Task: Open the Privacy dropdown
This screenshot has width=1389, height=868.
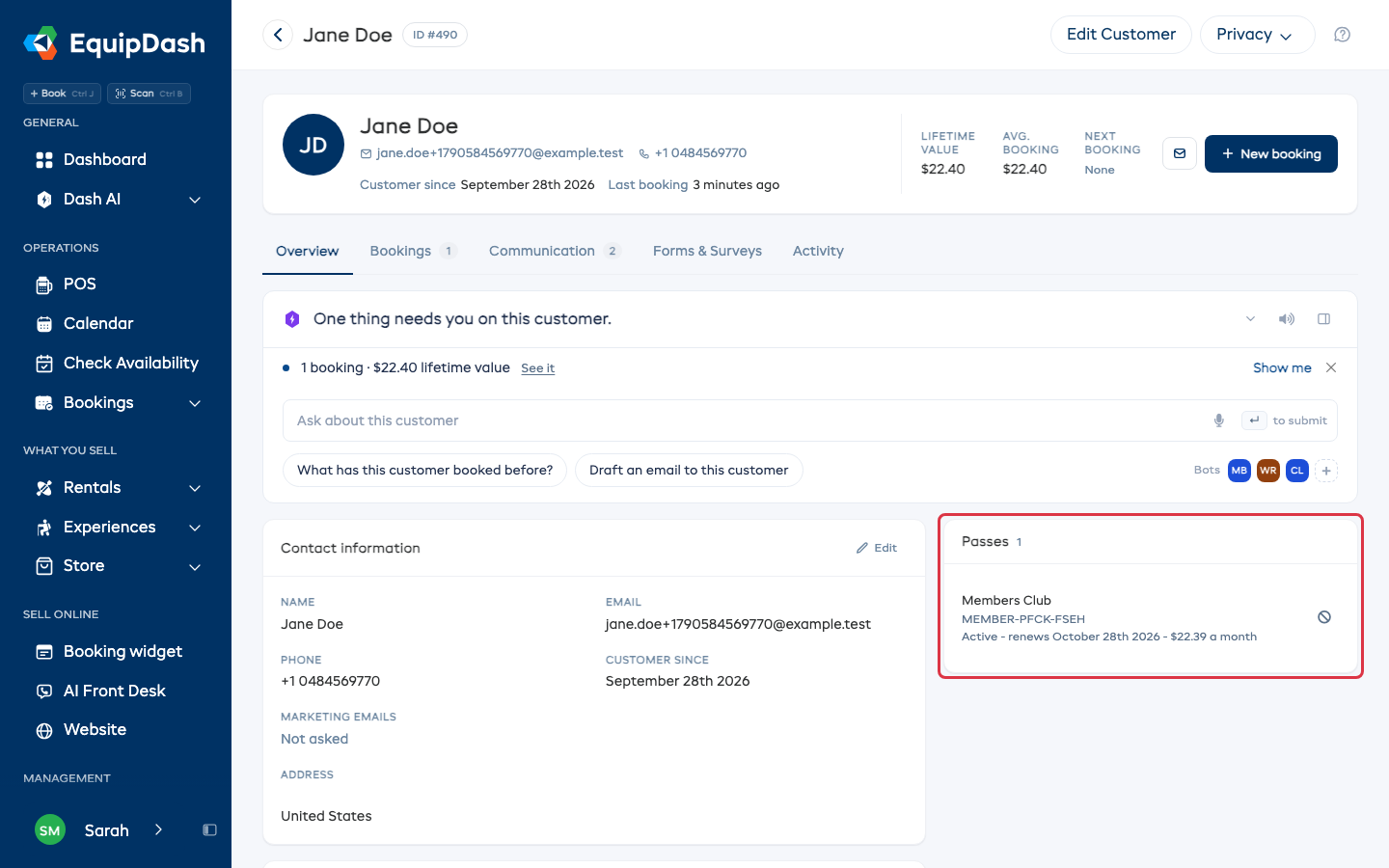Action: point(1257,35)
